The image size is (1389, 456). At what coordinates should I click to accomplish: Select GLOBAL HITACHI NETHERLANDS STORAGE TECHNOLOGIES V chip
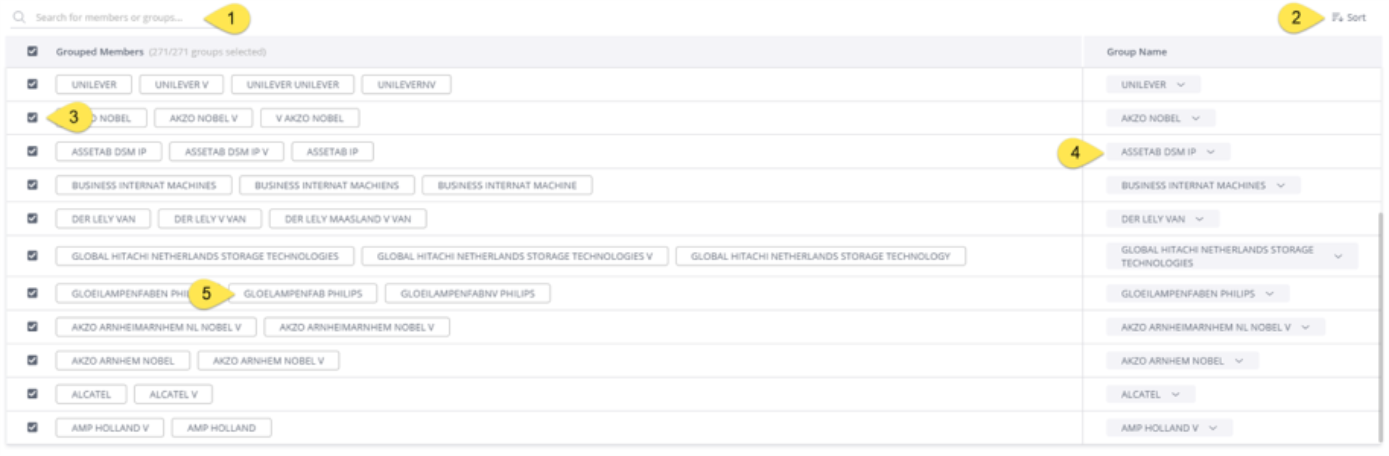515,256
